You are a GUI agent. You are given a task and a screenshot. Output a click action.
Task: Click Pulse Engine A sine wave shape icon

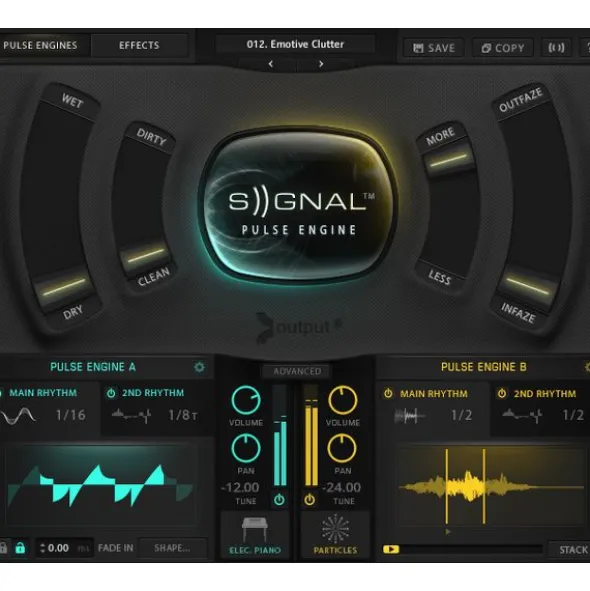[x=18, y=415]
